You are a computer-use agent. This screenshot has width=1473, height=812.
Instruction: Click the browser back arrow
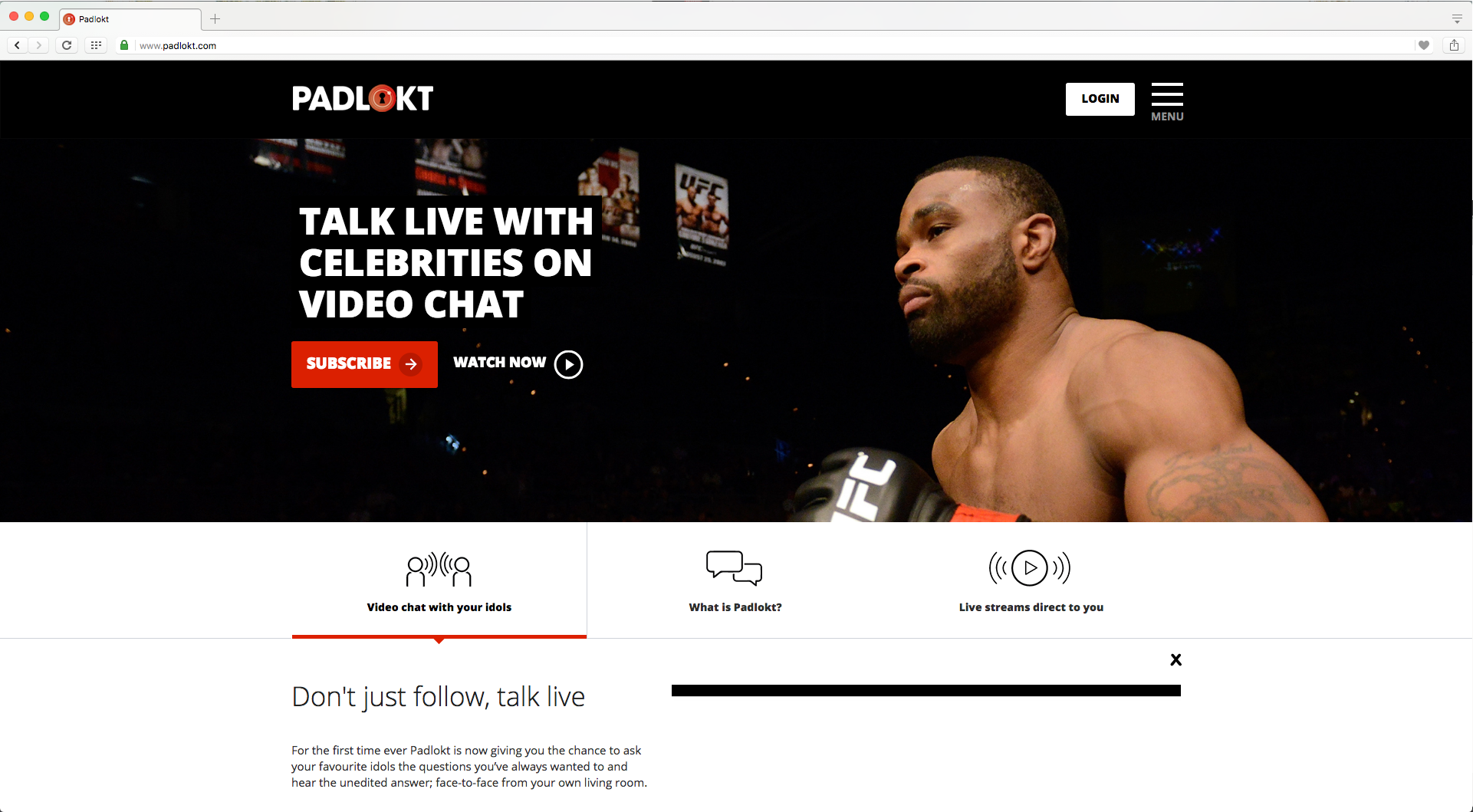click(x=18, y=45)
